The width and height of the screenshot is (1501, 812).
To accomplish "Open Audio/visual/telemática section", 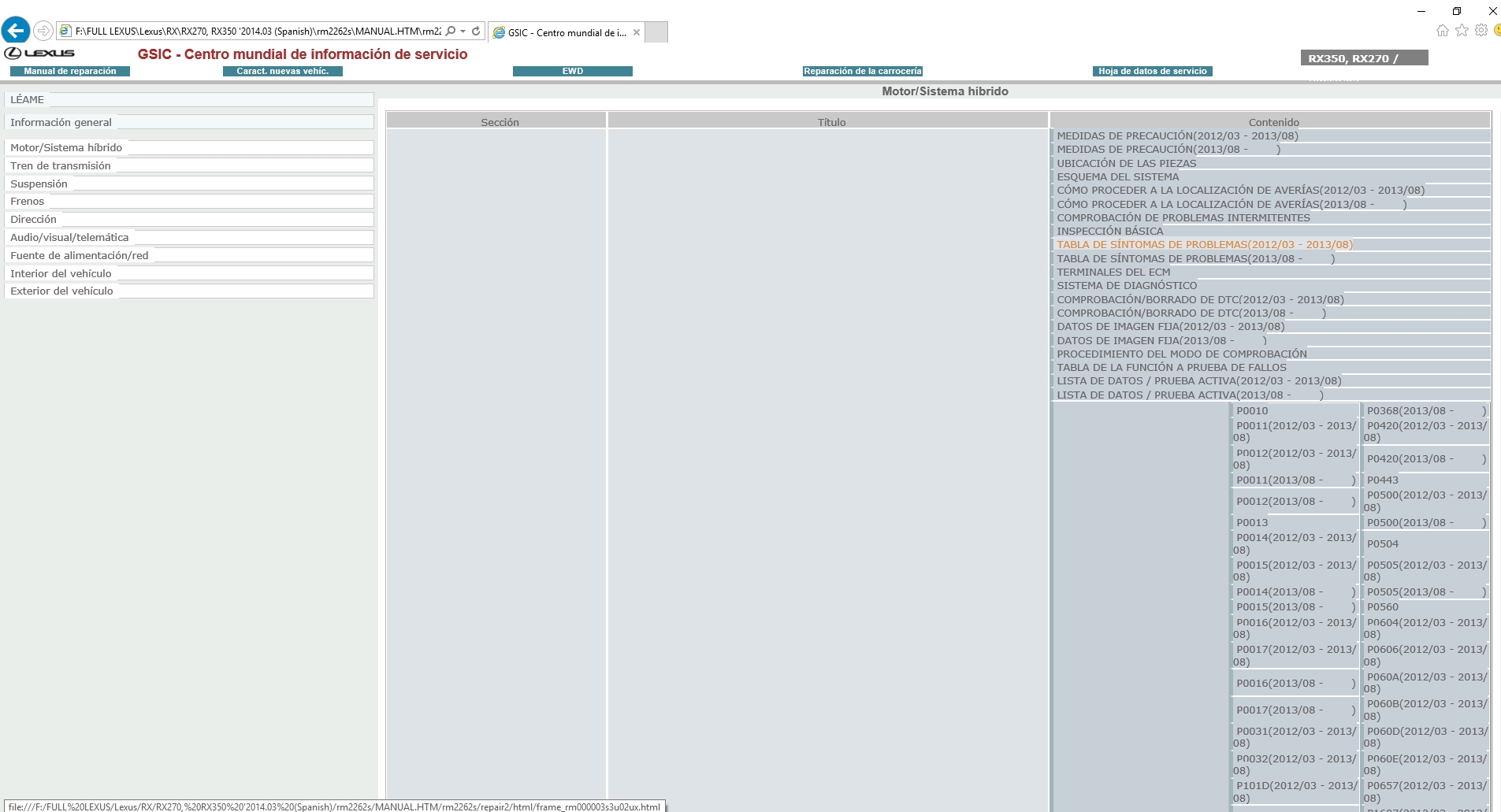I will coord(189,237).
